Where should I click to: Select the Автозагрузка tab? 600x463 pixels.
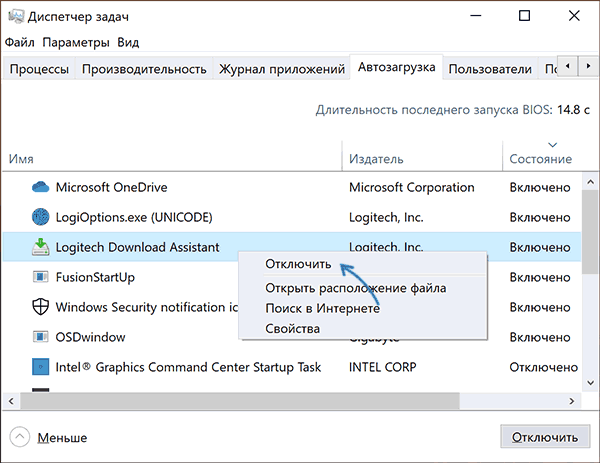coord(396,67)
